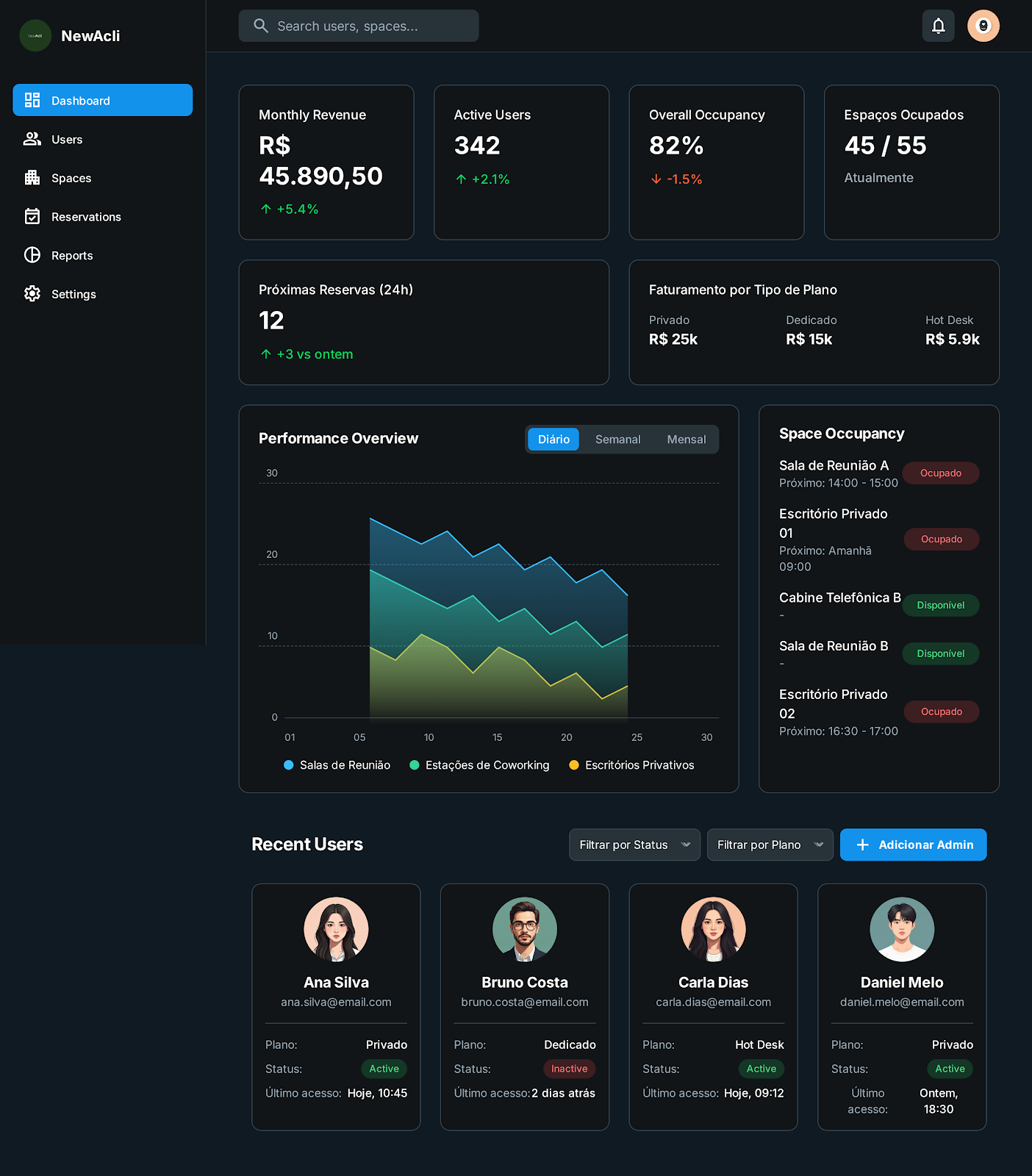Switch chart to the Mensal tab

686,440
